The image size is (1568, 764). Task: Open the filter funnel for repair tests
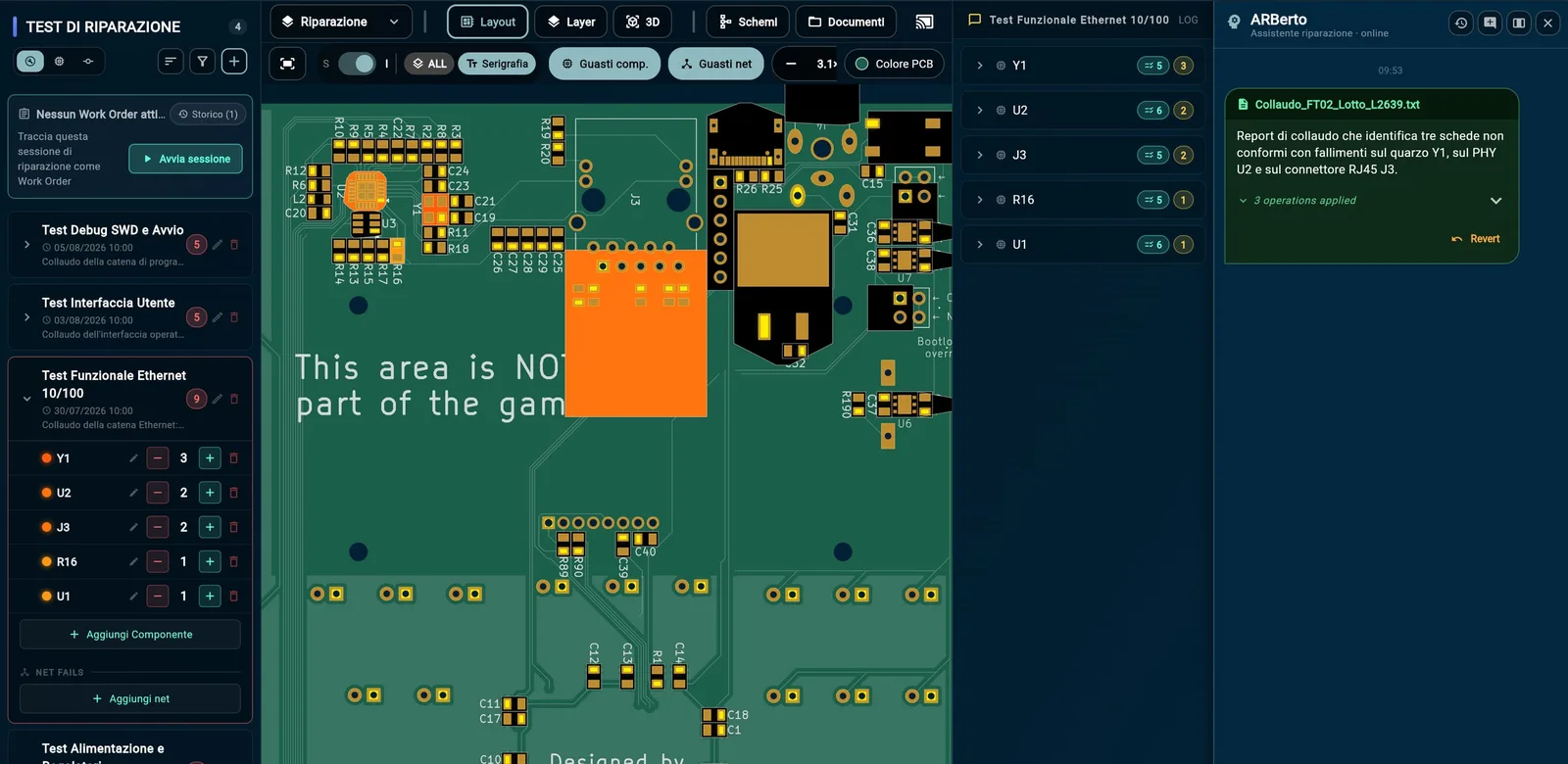pyautogui.click(x=202, y=62)
